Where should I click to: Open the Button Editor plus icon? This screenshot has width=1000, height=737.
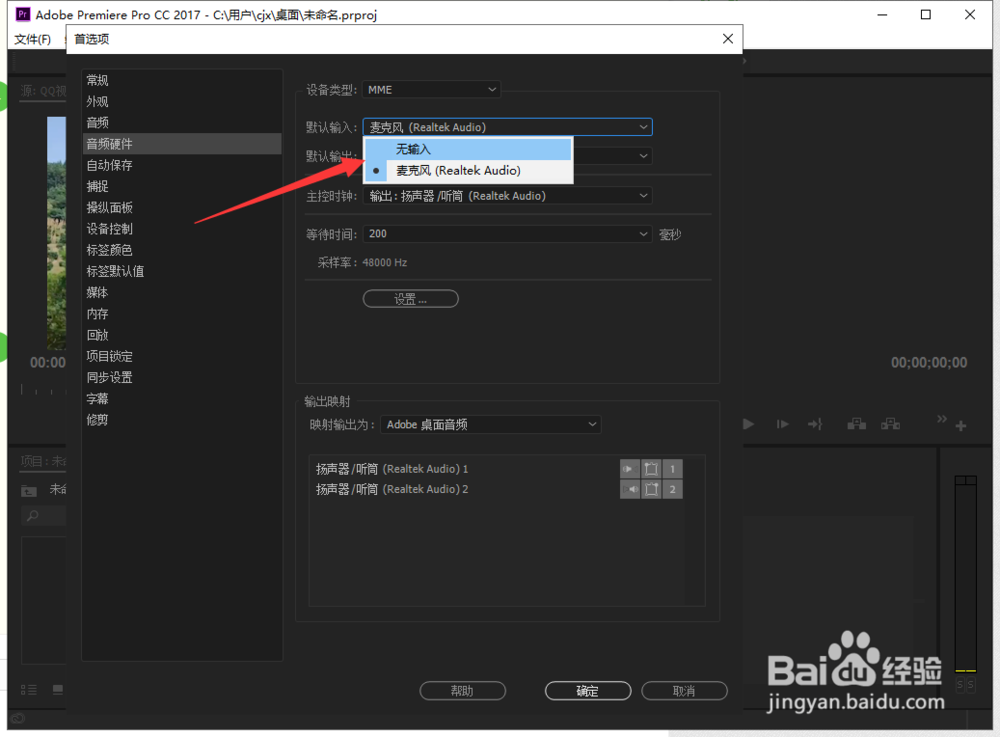[961, 426]
